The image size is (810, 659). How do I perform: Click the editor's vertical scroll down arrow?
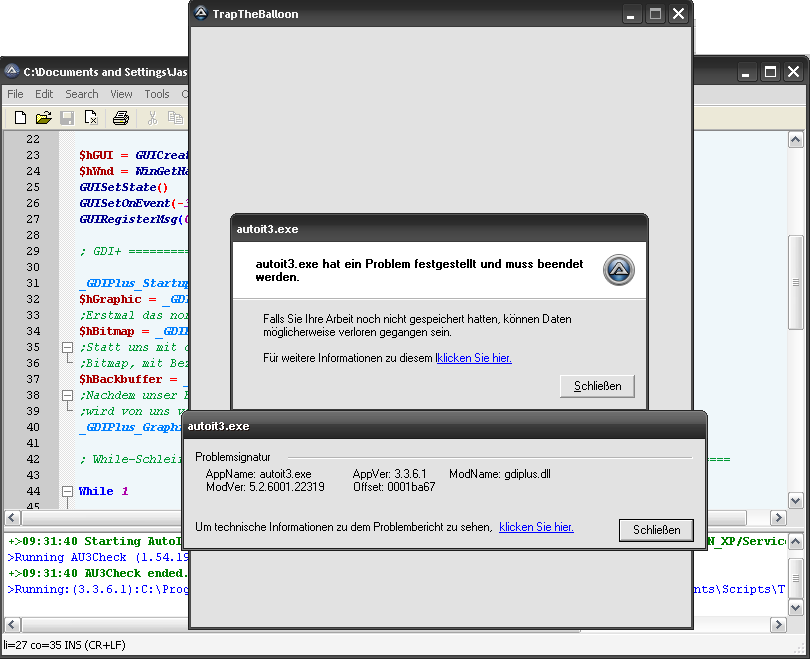click(x=795, y=500)
